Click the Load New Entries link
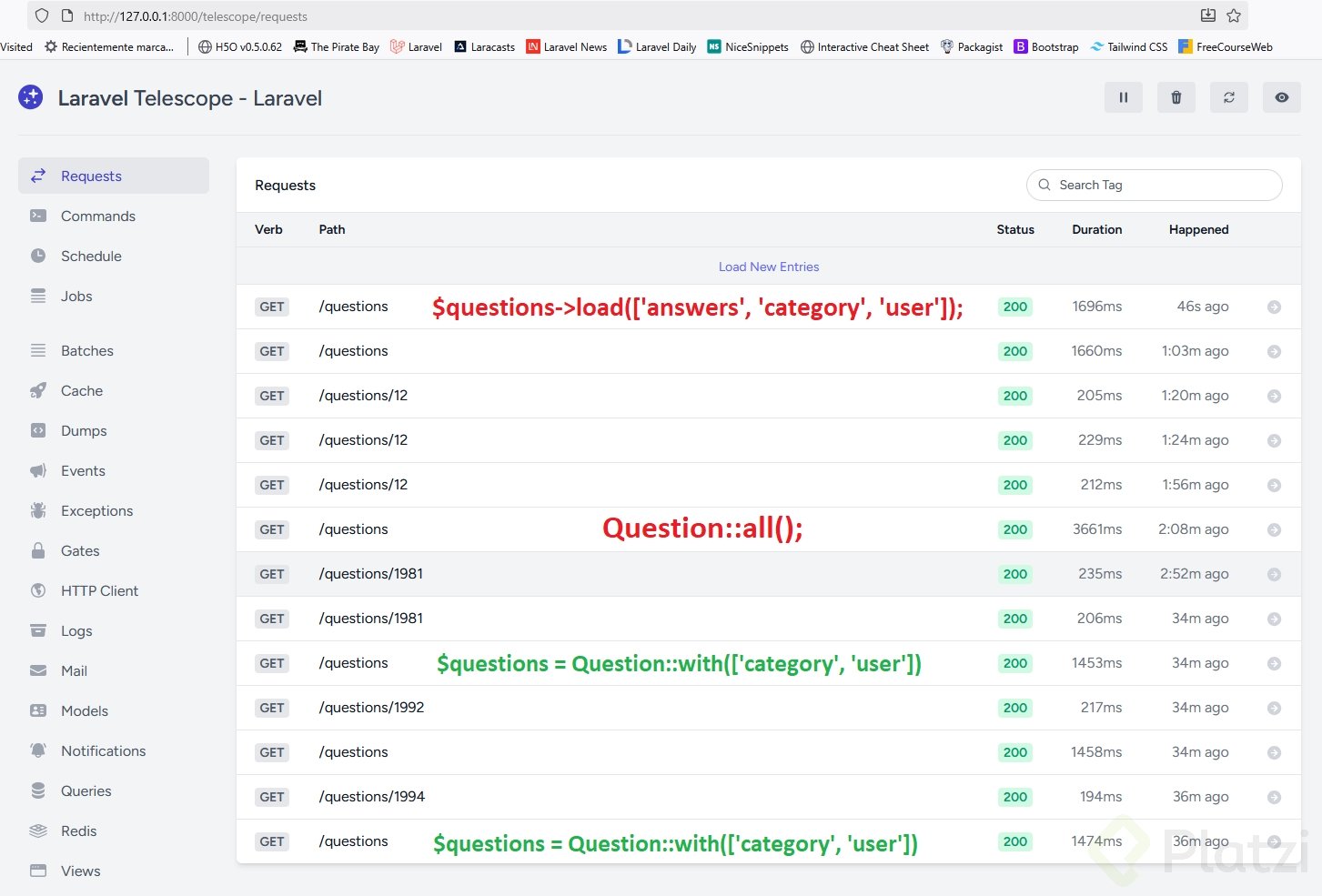The height and width of the screenshot is (896, 1322). tap(768, 267)
